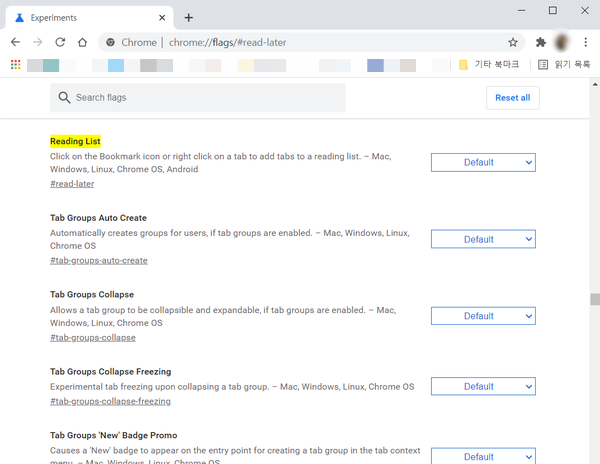The height and width of the screenshot is (464, 600).
Task: Open the Tab Groups Collapse dropdown
Action: (483, 316)
